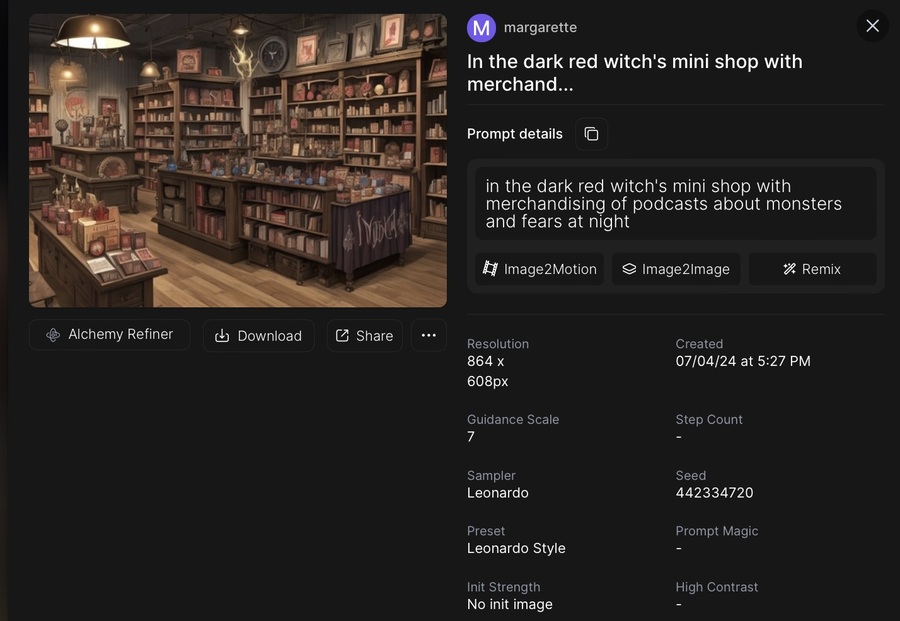Copy the prompt with the copy icon
This screenshot has width=900, height=621.
[591, 134]
